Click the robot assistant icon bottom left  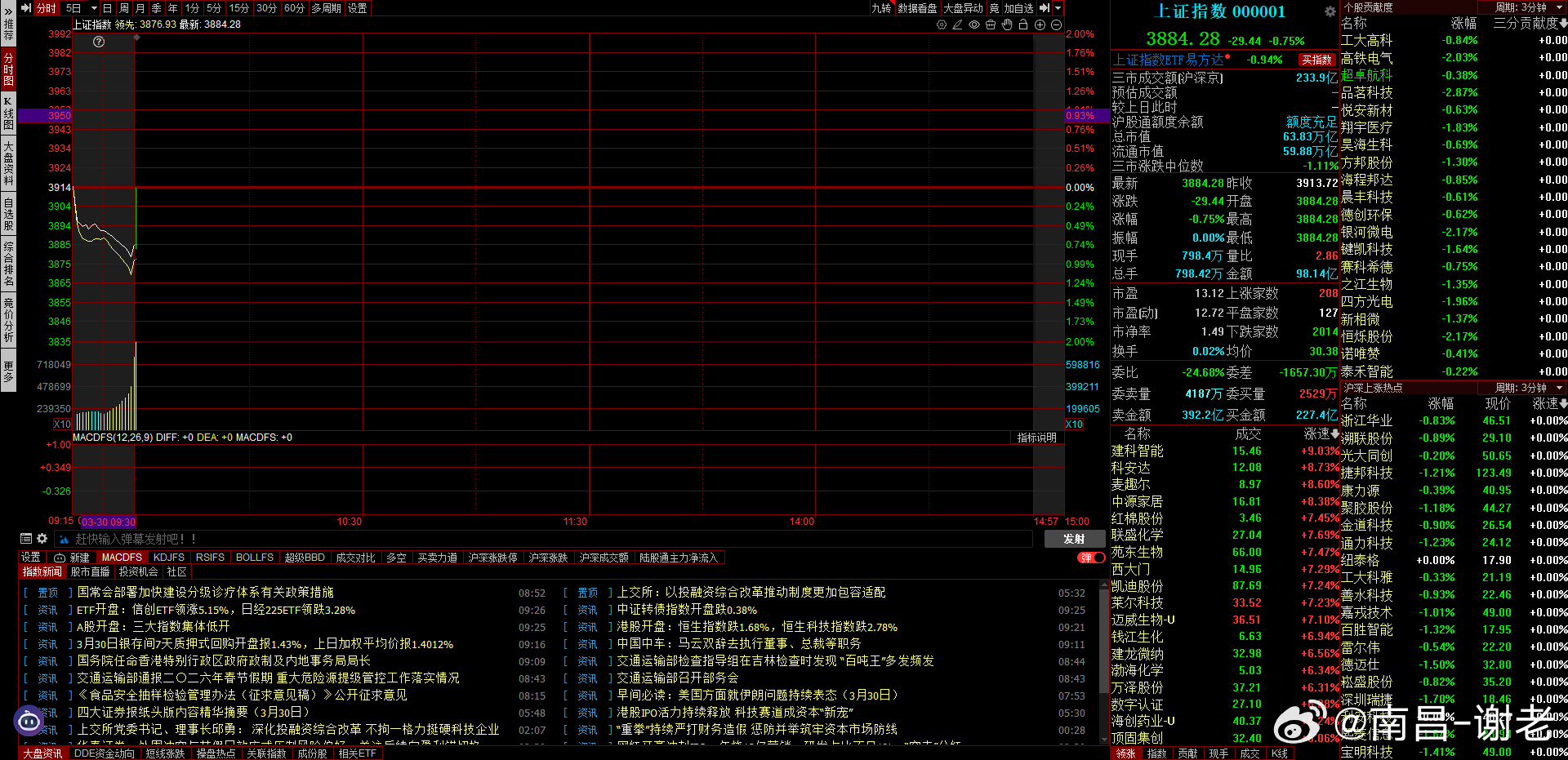tap(29, 721)
